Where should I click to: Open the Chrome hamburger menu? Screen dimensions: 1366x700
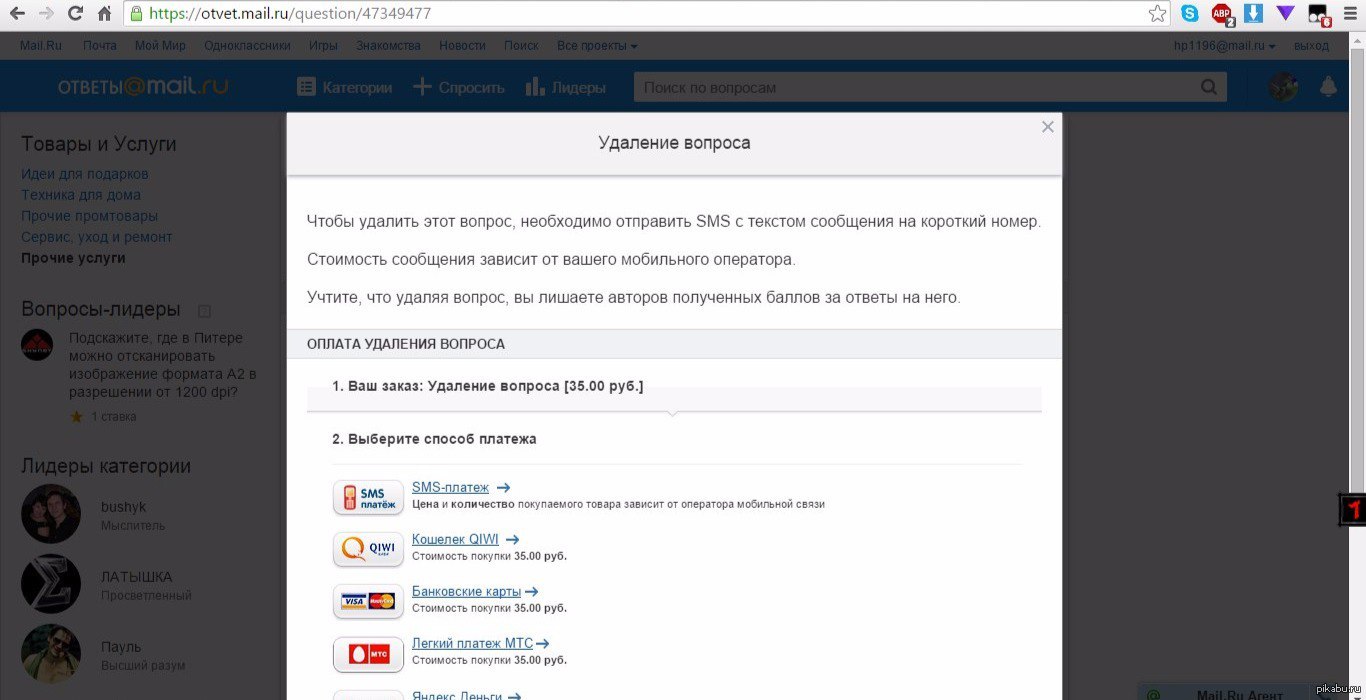(1349, 14)
